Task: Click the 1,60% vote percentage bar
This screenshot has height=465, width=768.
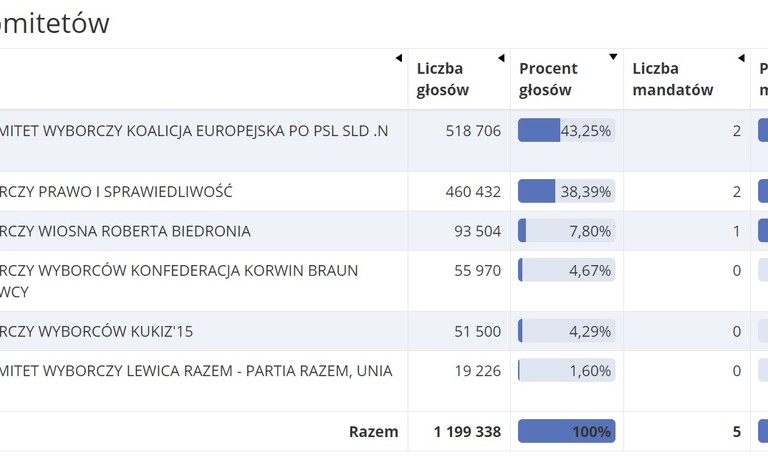Action: (566, 371)
